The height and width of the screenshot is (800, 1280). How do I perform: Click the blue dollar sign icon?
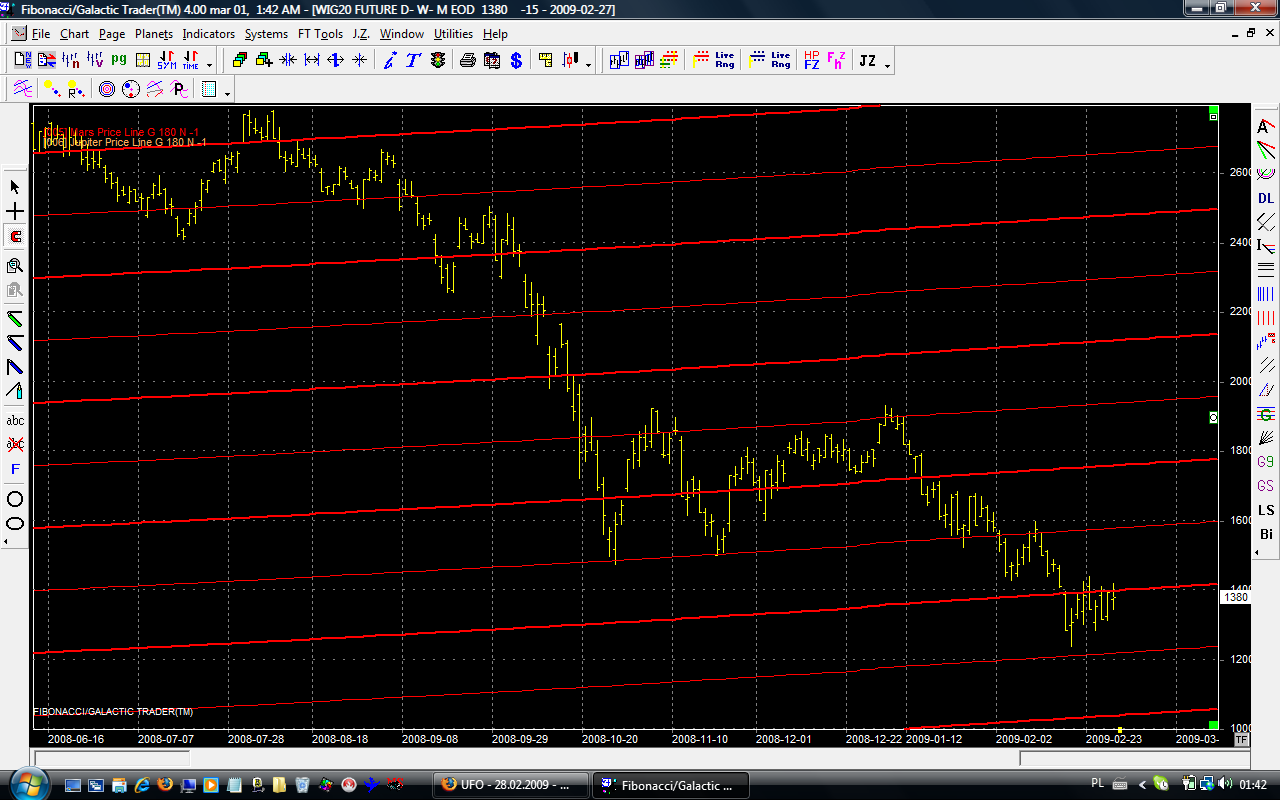[x=516, y=61]
